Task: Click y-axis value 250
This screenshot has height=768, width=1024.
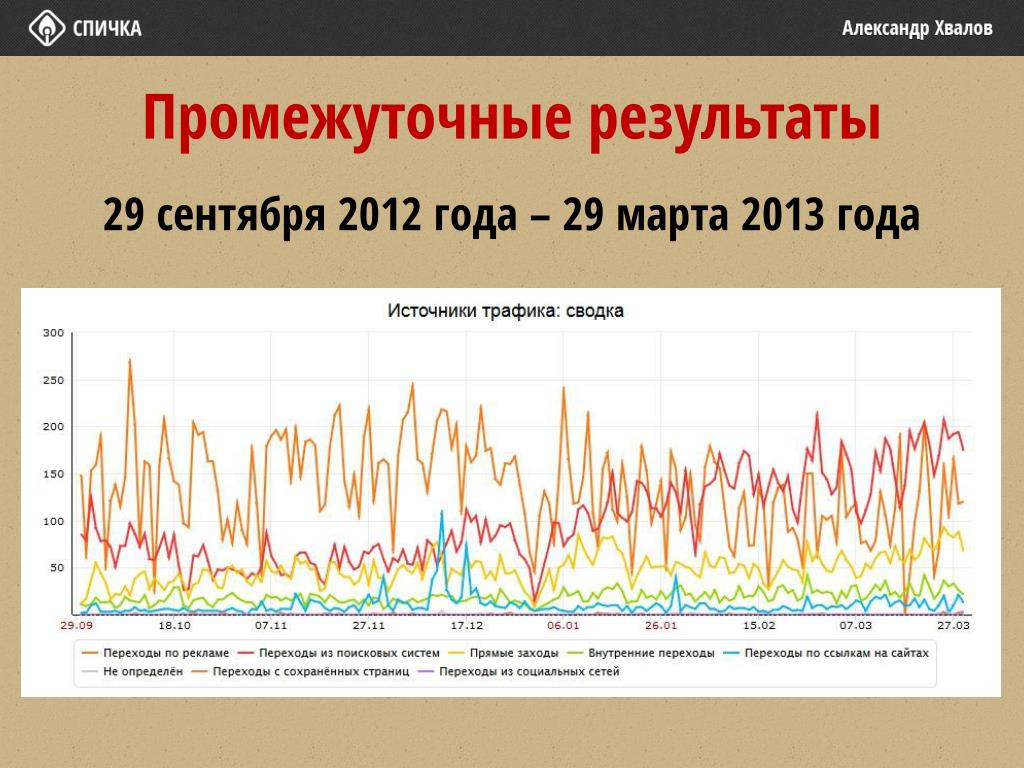Action: tap(54, 380)
